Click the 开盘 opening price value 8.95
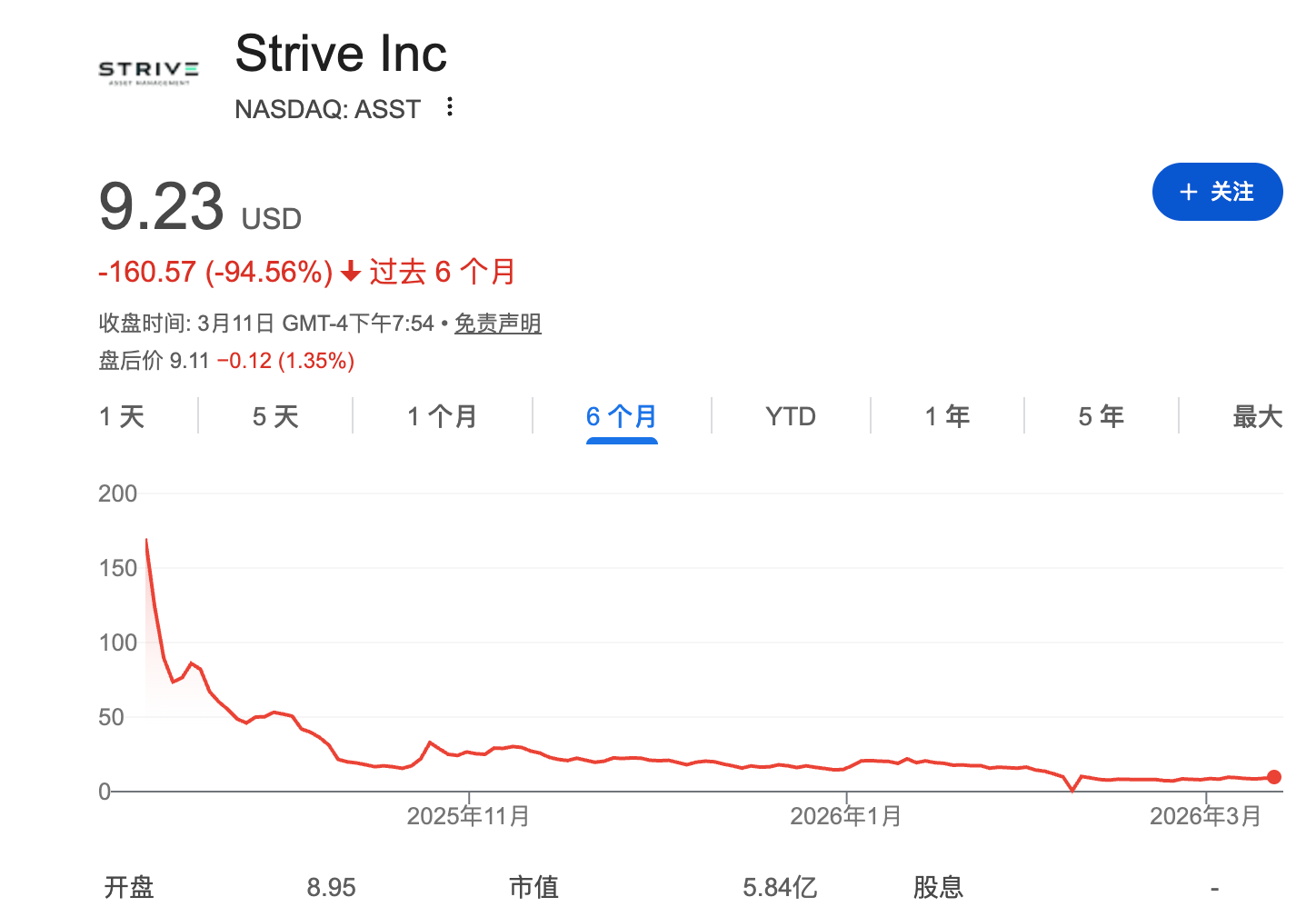This screenshot has width=1316, height=907. pyautogui.click(x=332, y=886)
